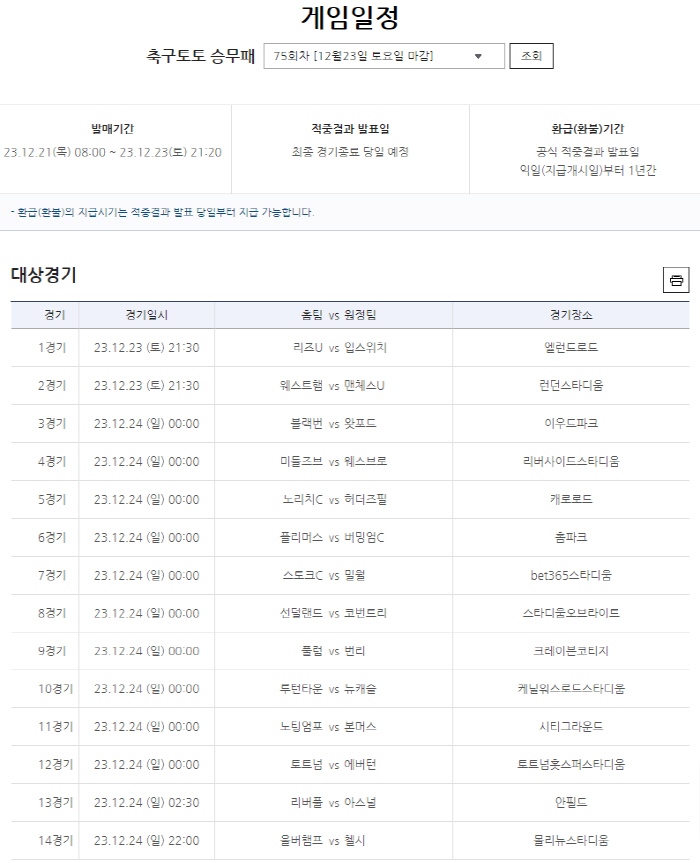Click the 리즈U vs 입스위치 match
Image resolution: width=700 pixels, height=863 pixels.
tap(340, 348)
